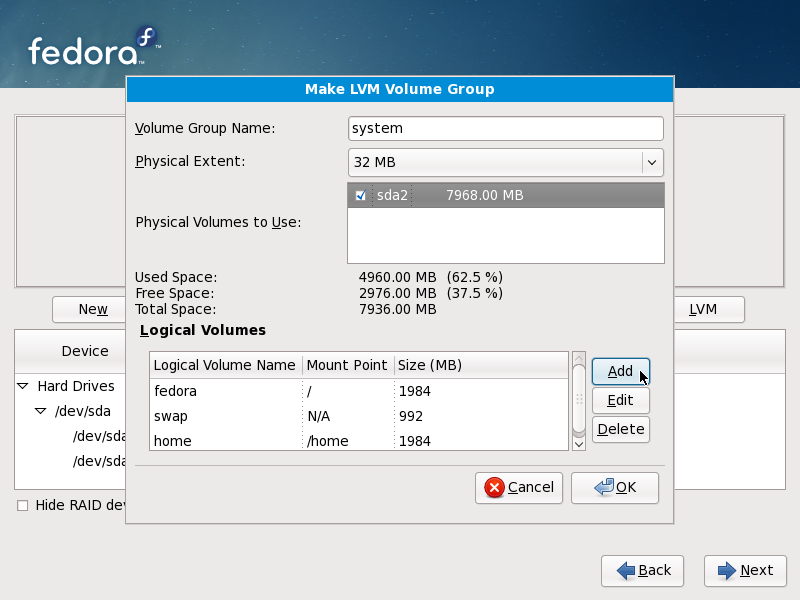Confirm the volume group with OK
Screen dimensions: 800x600
pos(615,488)
